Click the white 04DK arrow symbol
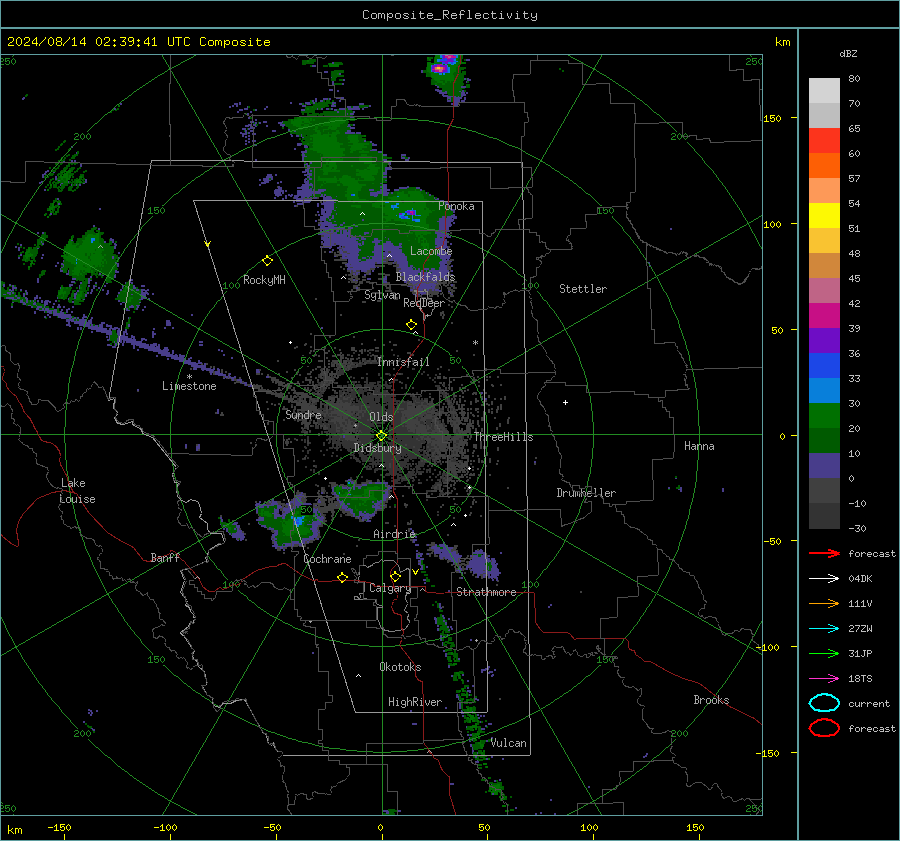This screenshot has height=841, width=900. click(824, 579)
